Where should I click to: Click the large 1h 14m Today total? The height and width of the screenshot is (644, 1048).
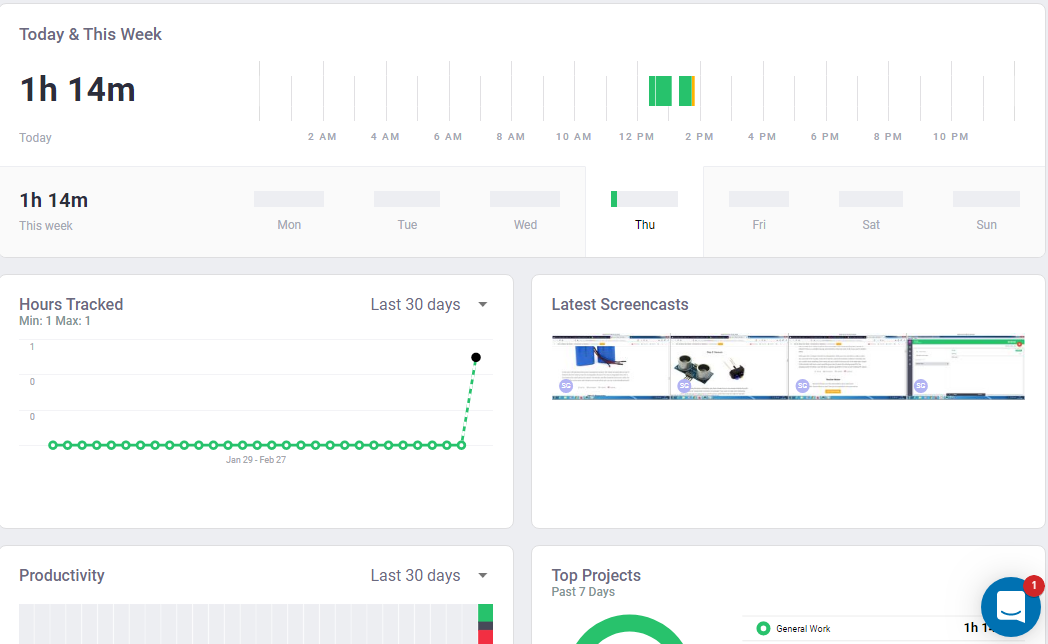click(x=78, y=90)
